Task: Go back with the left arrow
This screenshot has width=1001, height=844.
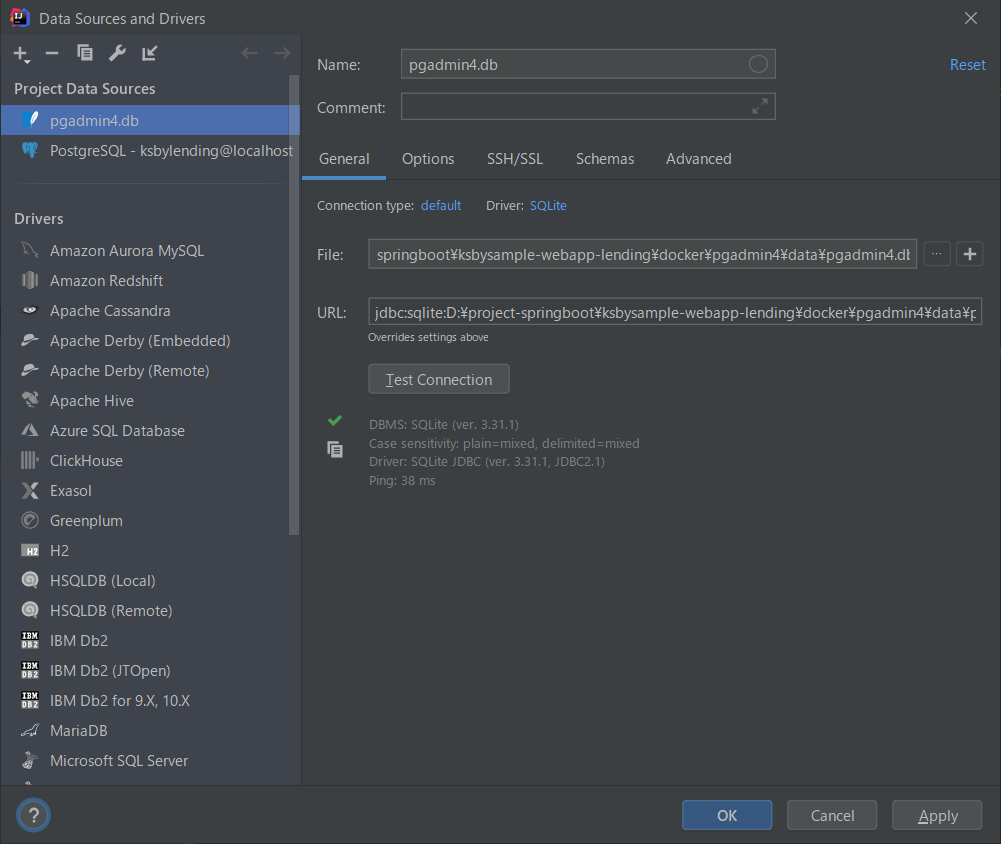Action: pos(249,53)
